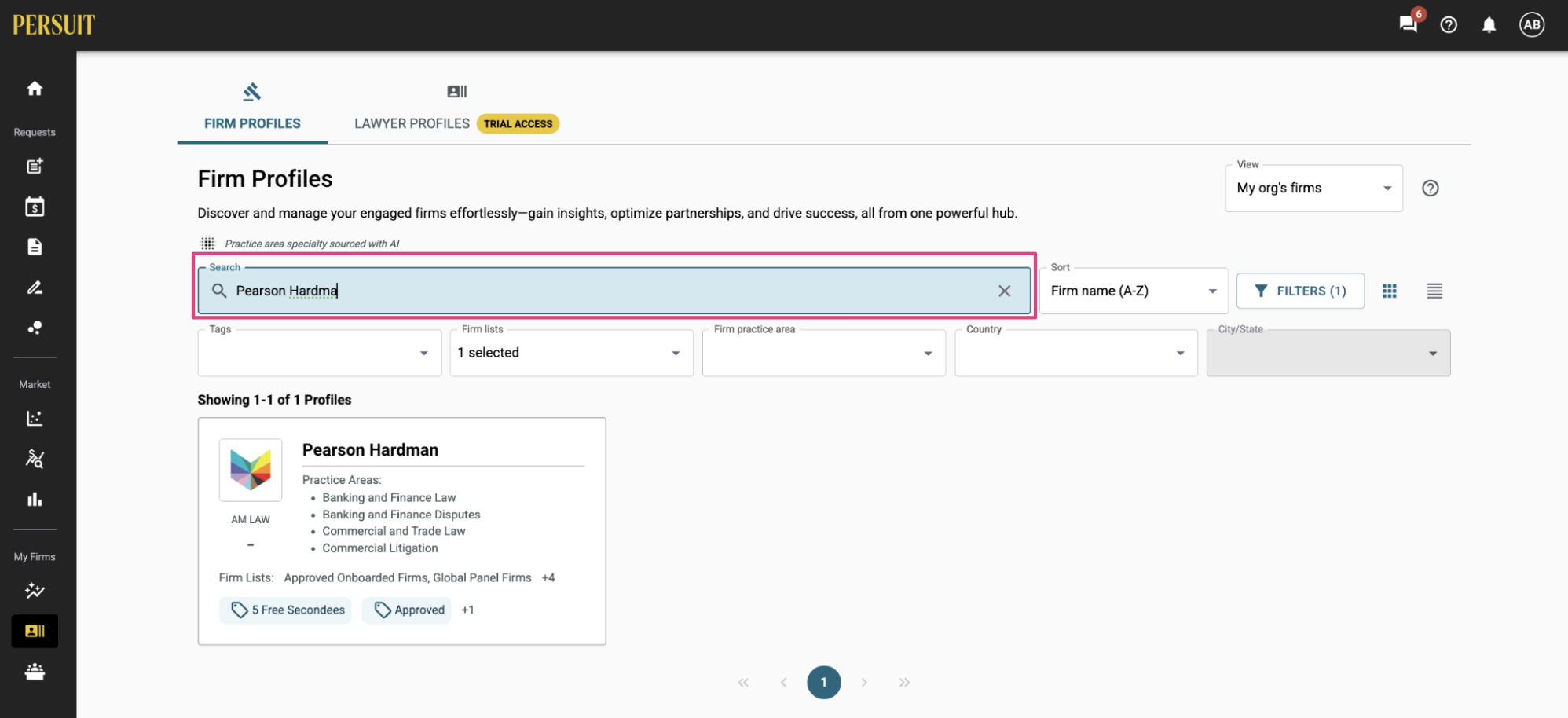Open the document sidebar icon
This screenshot has width=1568, height=718.
pos(35,247)
